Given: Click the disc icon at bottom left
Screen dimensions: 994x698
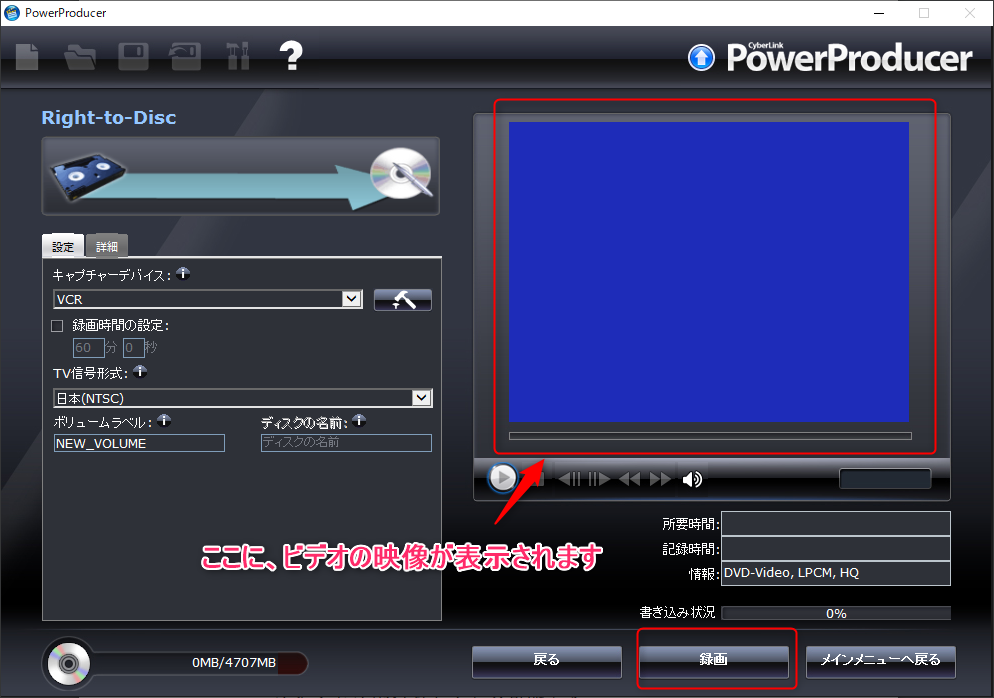Looking at the screenshot, I should (68, 664).
